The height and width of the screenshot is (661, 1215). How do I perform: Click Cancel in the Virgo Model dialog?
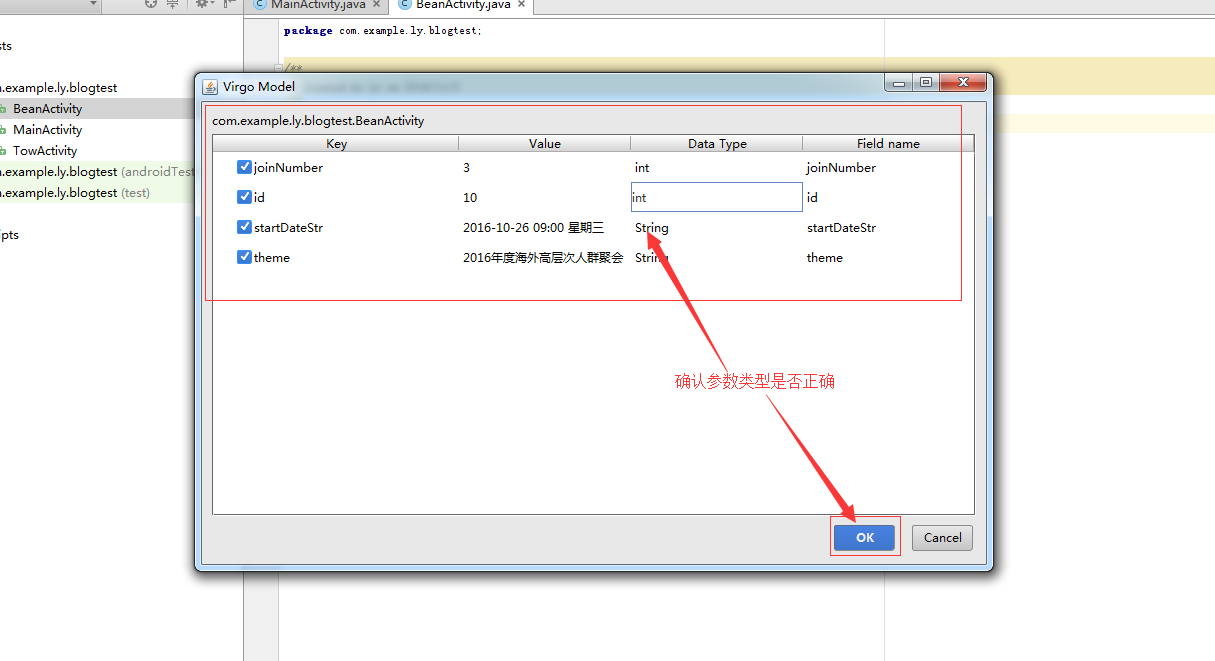coord(942,537)
